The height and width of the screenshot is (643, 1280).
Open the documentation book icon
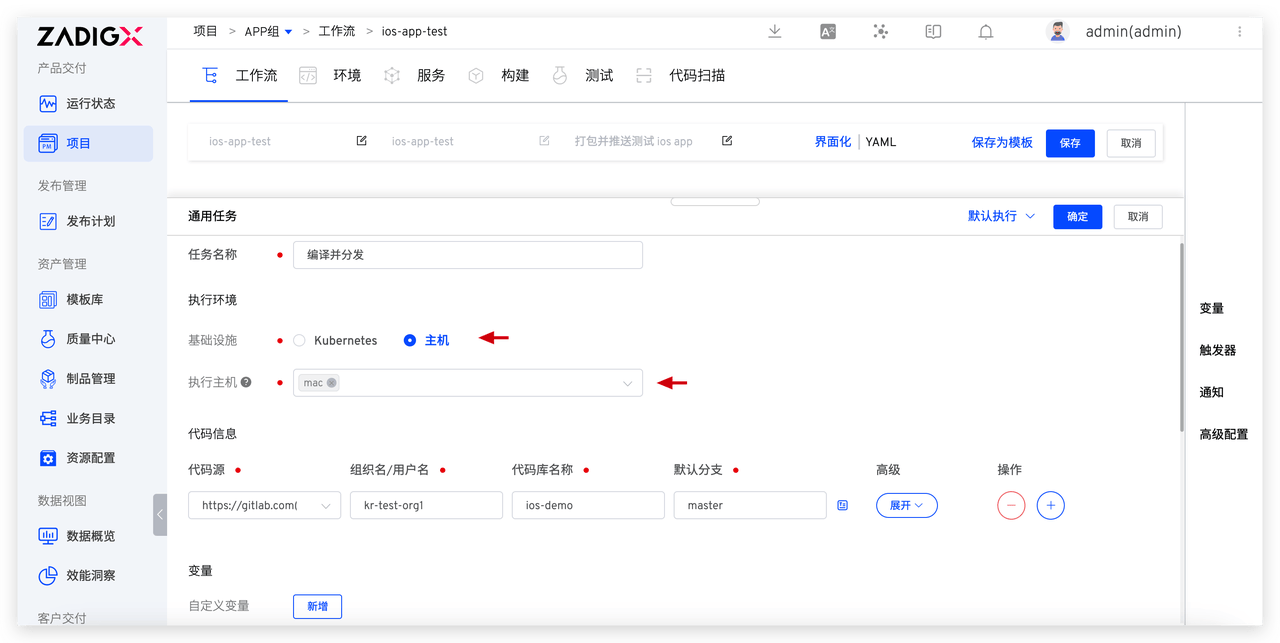[x=933, y=32]
